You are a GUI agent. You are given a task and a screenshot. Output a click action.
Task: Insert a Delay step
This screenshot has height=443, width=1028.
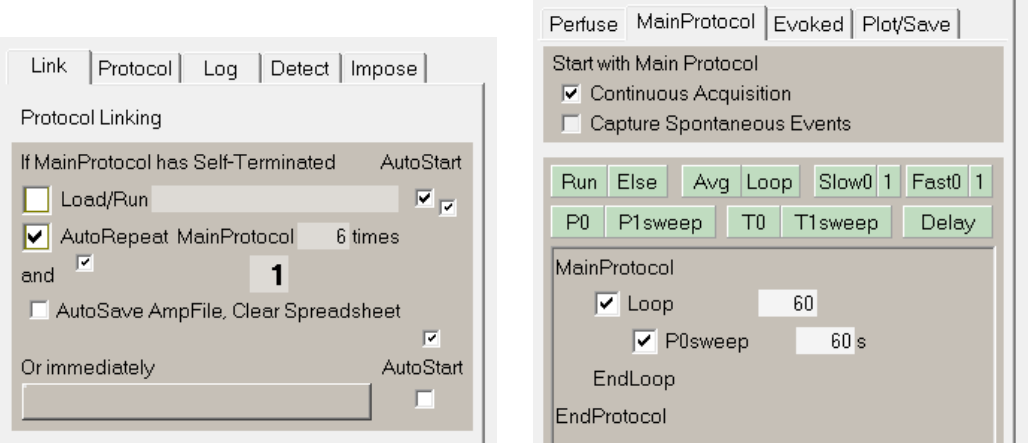coord(947,222)
